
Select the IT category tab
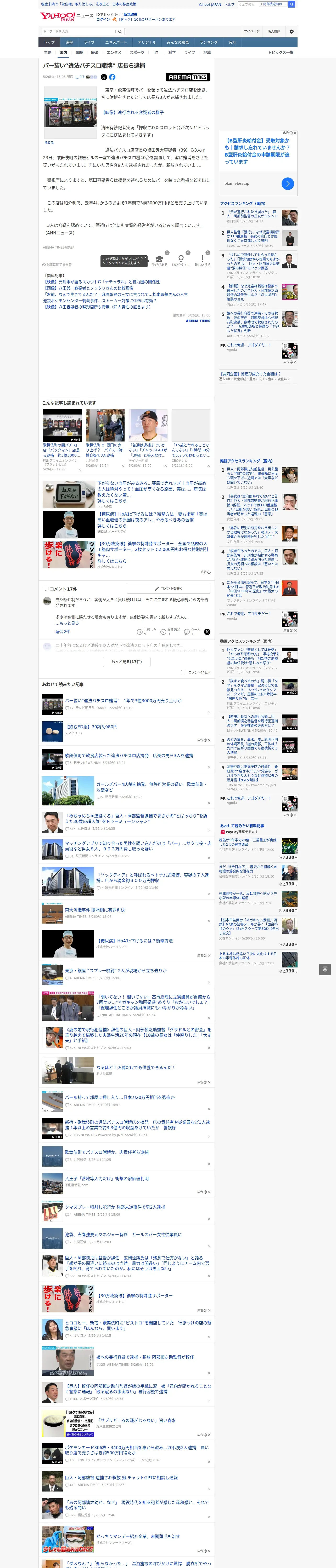coord(156,52)
